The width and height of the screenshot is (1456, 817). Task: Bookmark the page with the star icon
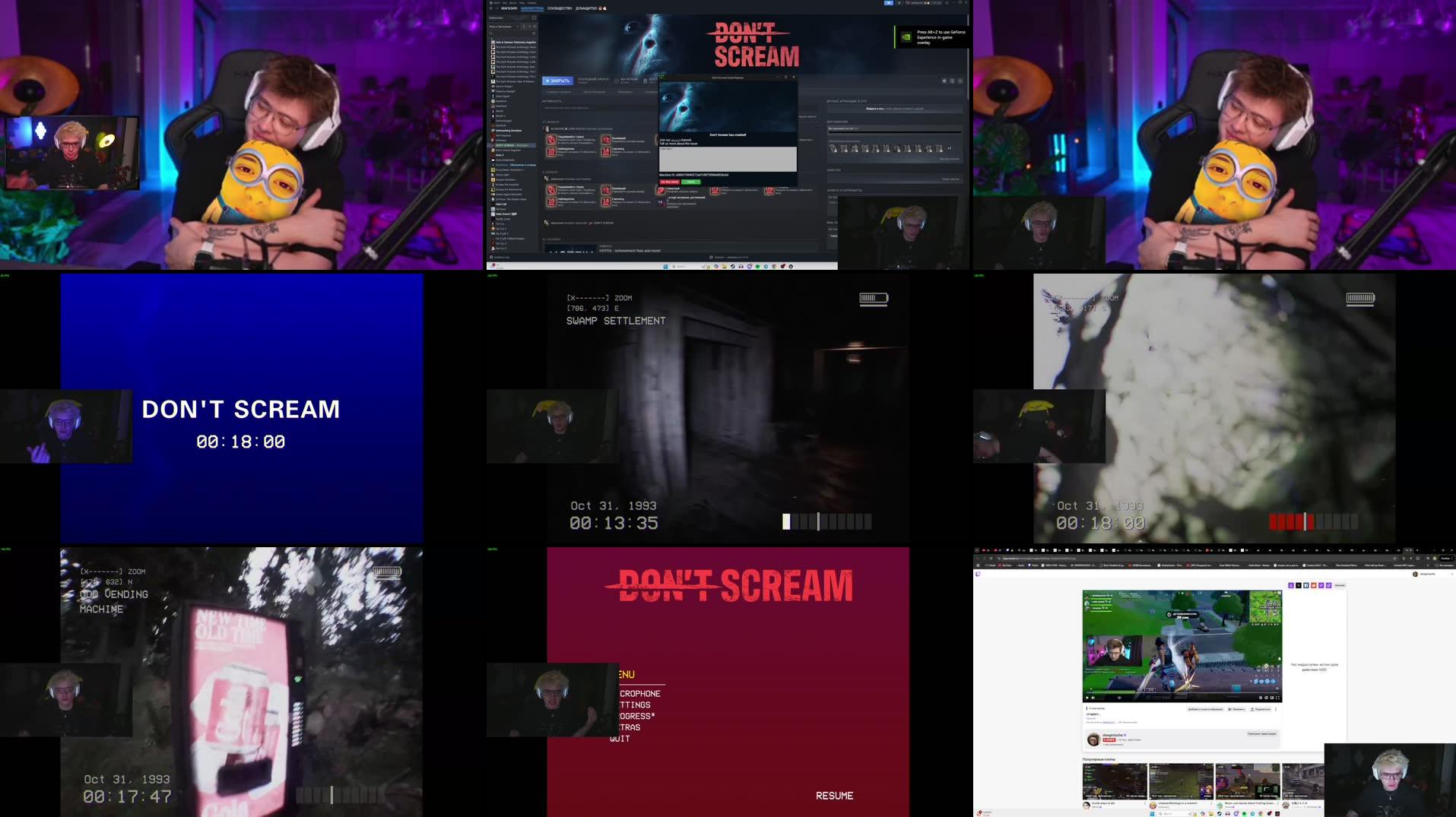tap(1394, 559)
